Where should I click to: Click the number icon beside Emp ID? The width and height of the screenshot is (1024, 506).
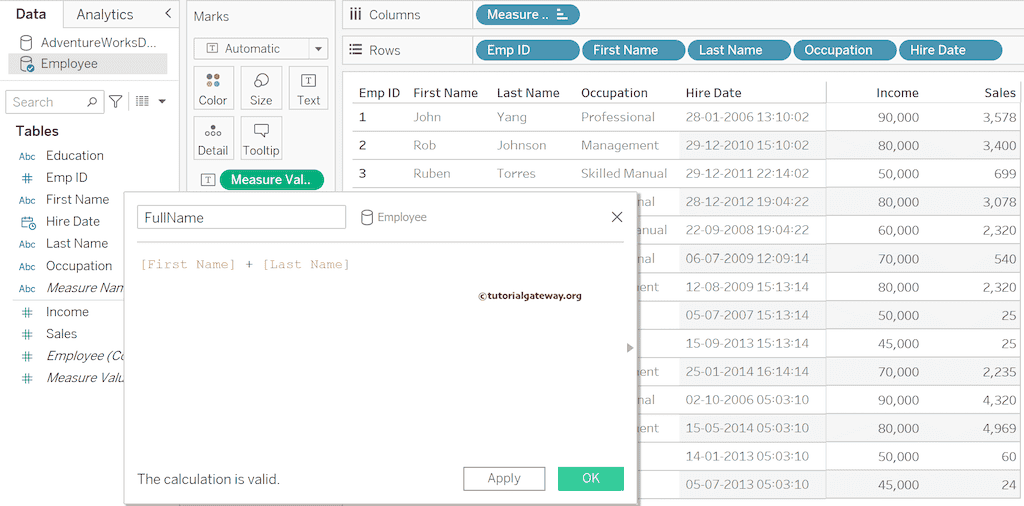tap(27, 178)
